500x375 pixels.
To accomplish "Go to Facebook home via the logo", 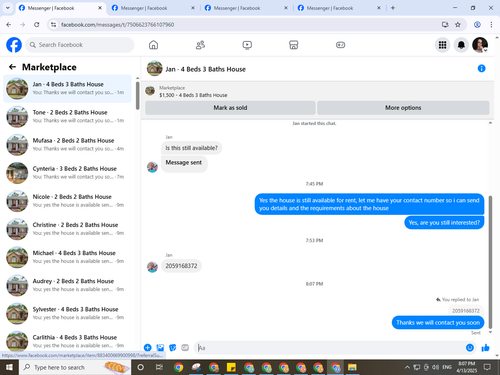I will click(14, 45).
